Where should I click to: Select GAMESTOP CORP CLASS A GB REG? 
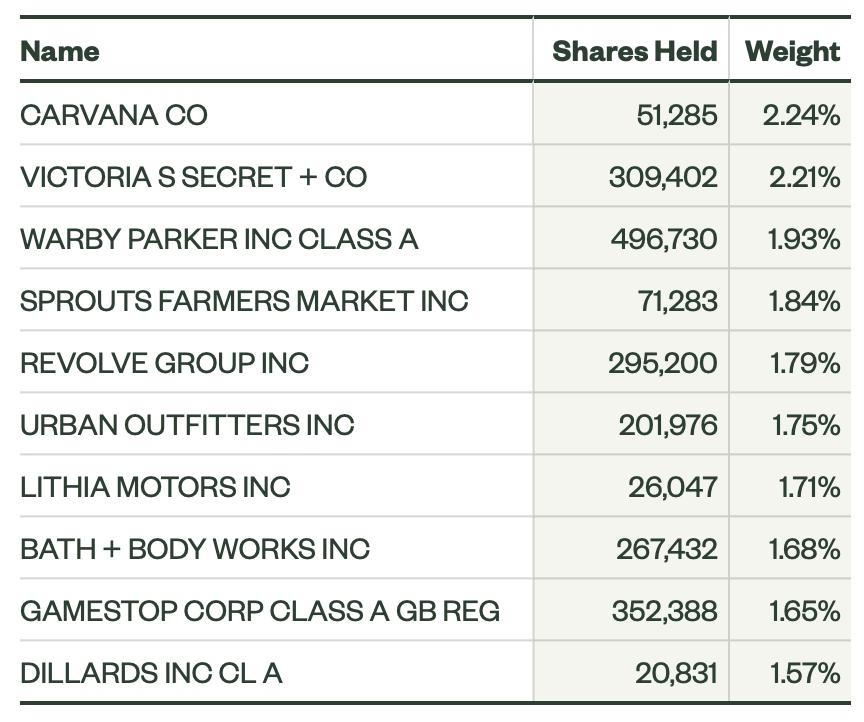260,611
